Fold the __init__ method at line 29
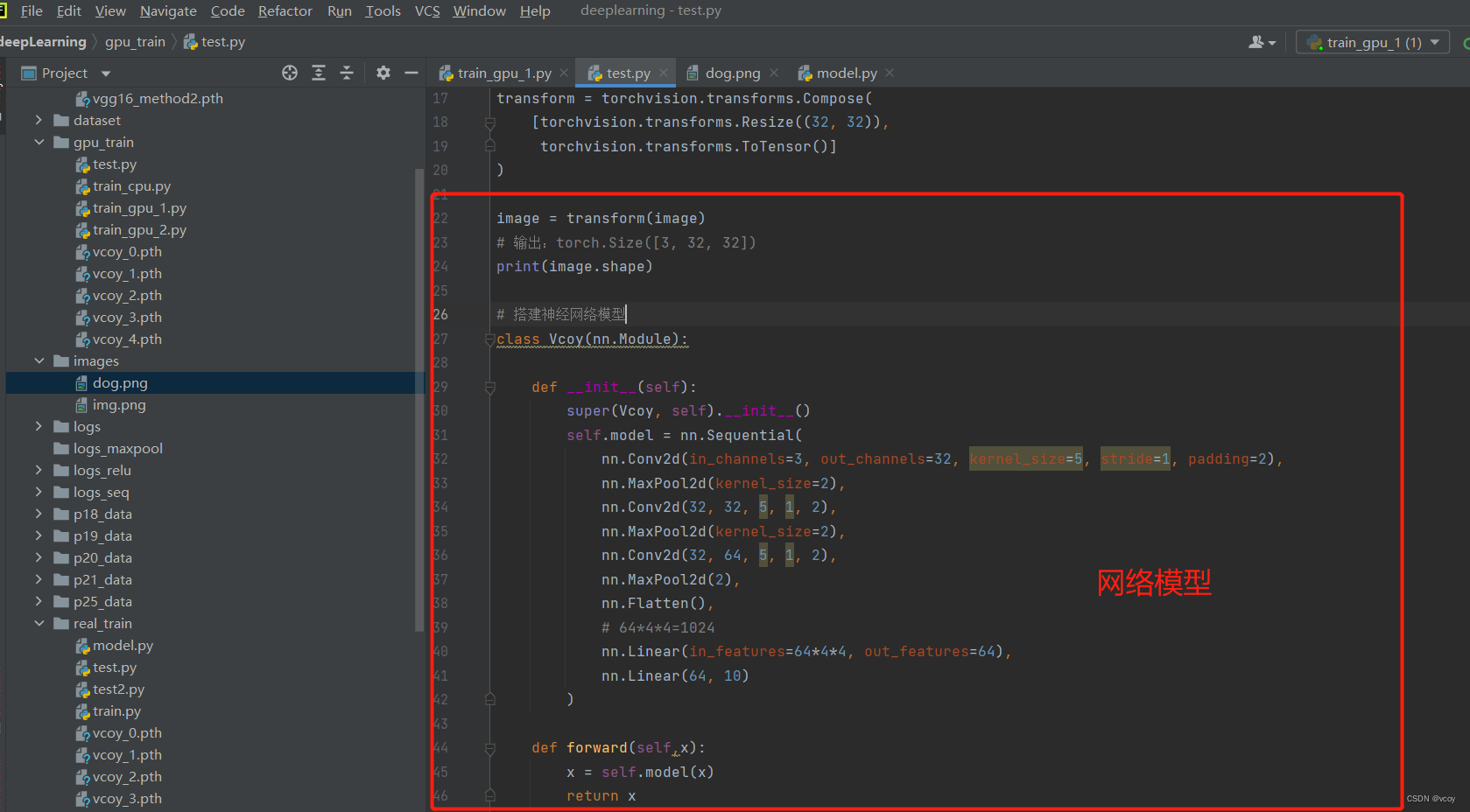This screenshot has width=1470, height=812. pyautogui.click(x=490, y=387)
